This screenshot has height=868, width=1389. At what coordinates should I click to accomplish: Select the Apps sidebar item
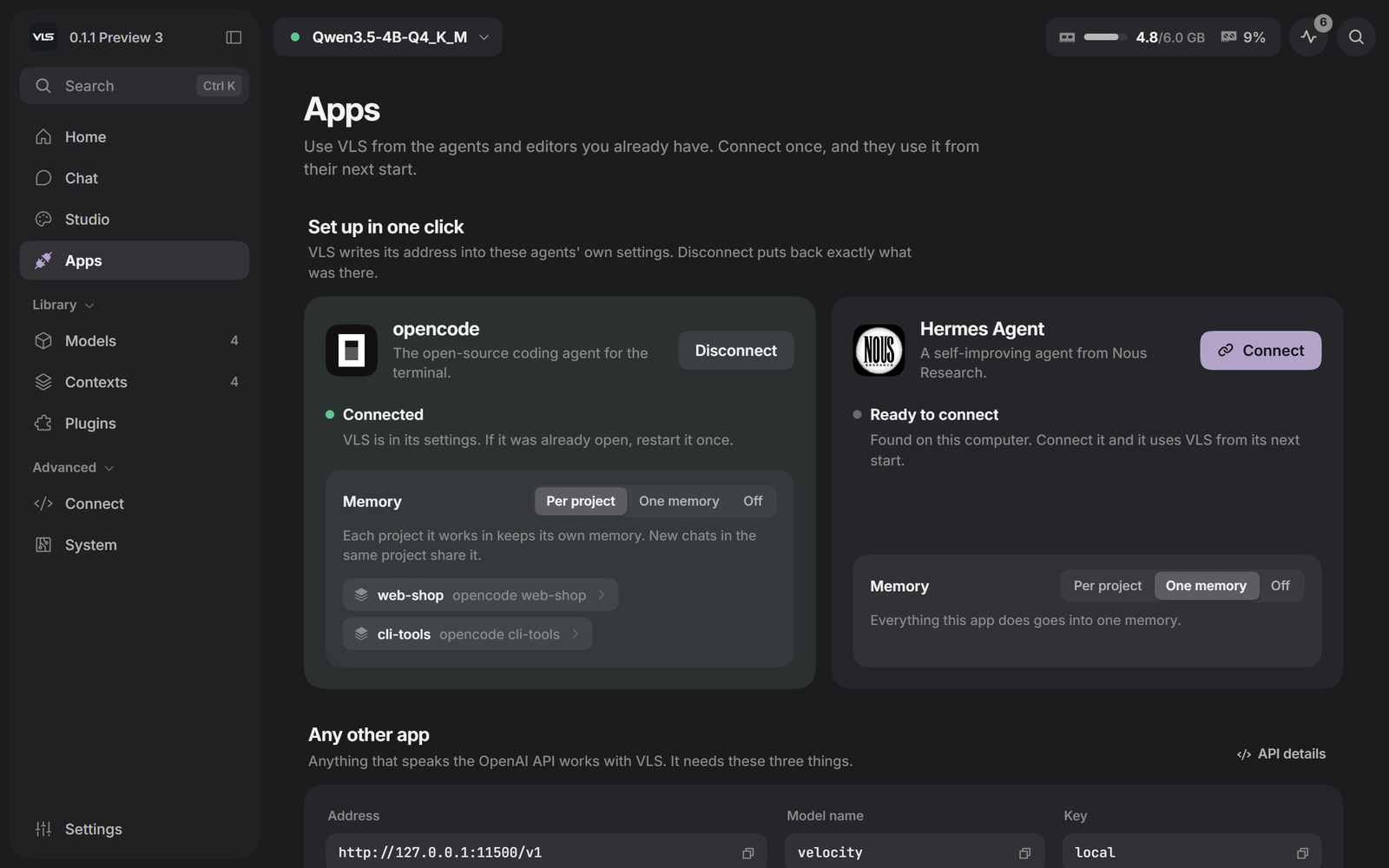[135, 260]
